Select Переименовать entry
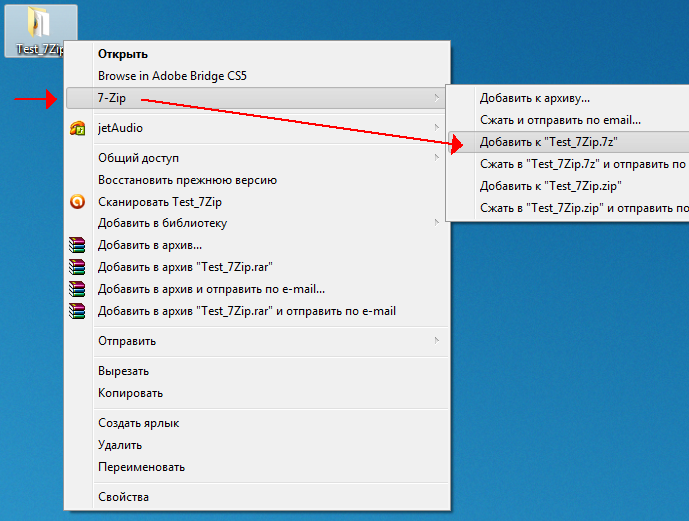Viewport: 689px width, 521px height. point(257,467)
